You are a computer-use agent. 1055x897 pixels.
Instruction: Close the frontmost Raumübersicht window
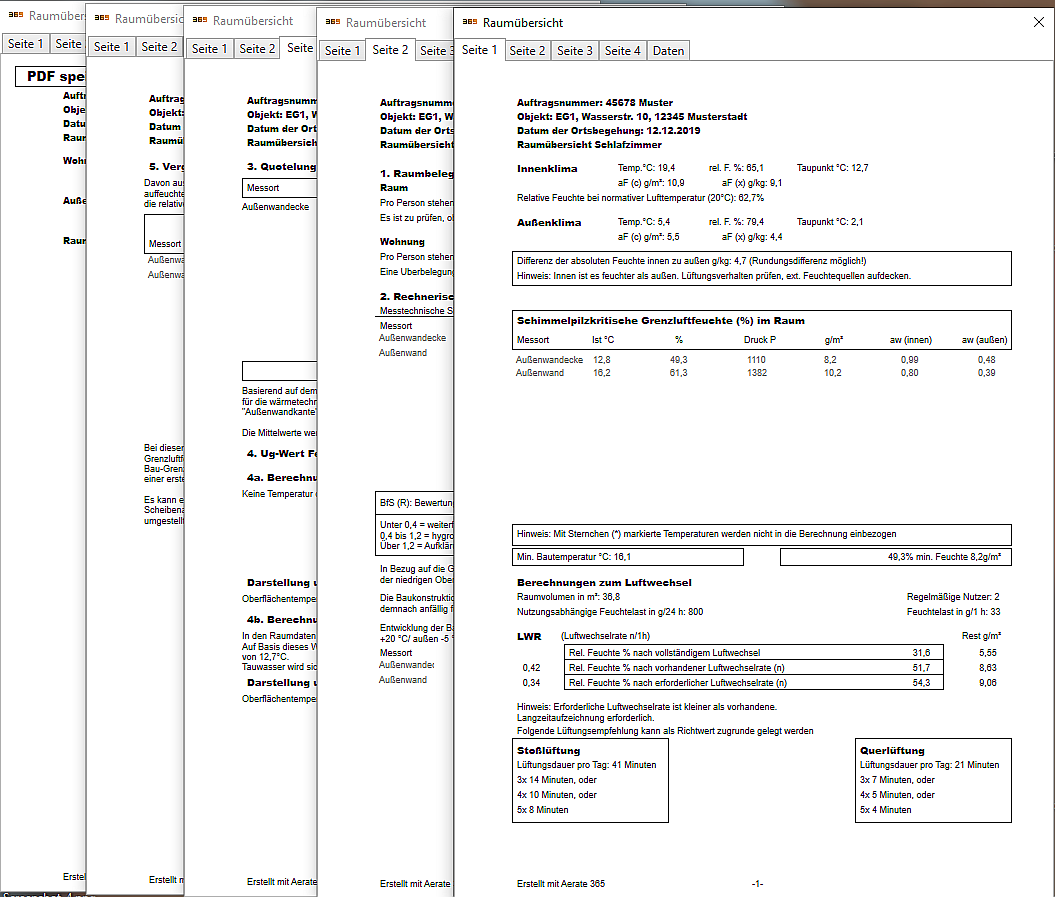(x=1037, y=22)
